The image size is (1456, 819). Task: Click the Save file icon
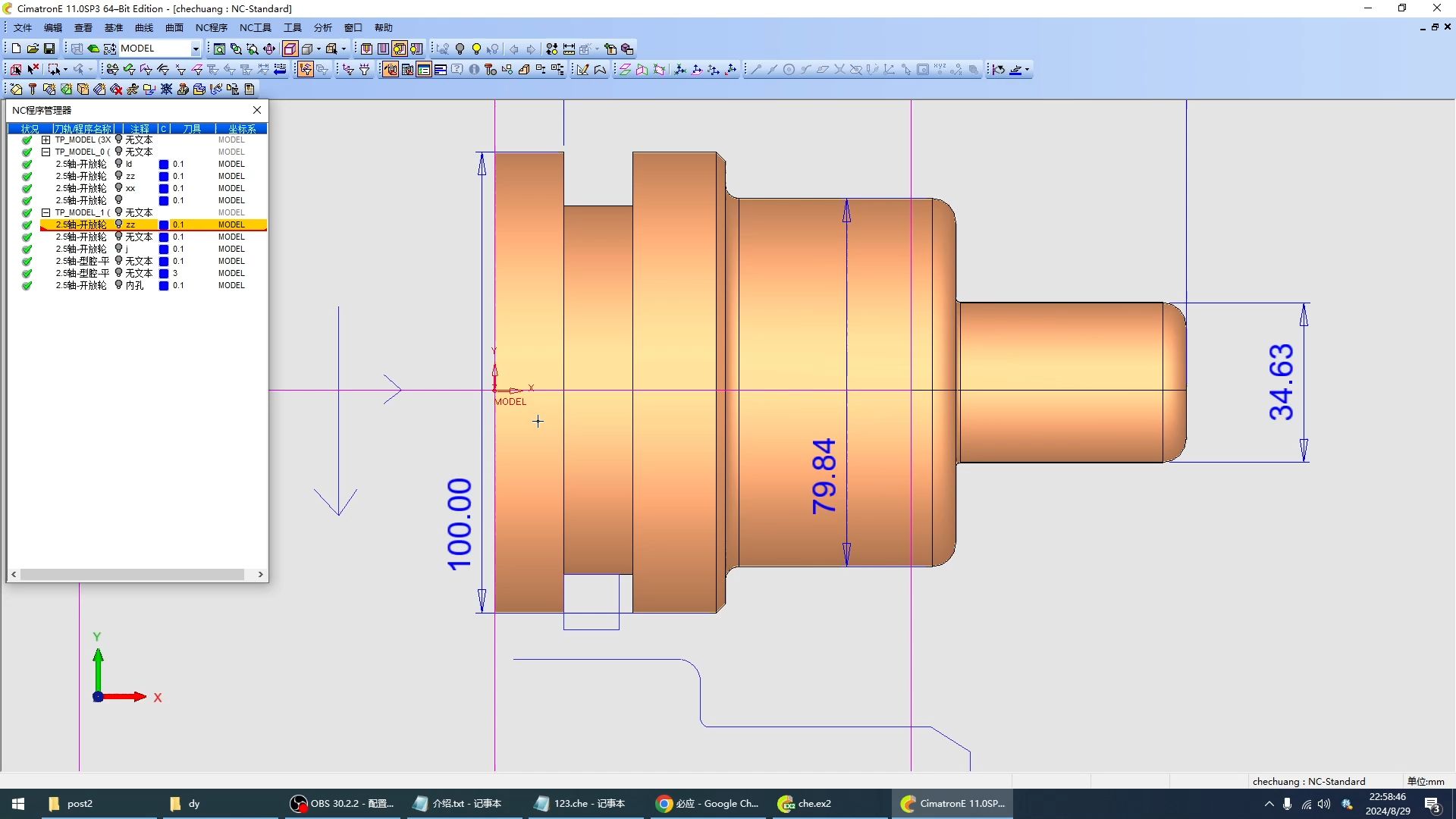coord(49,49)
